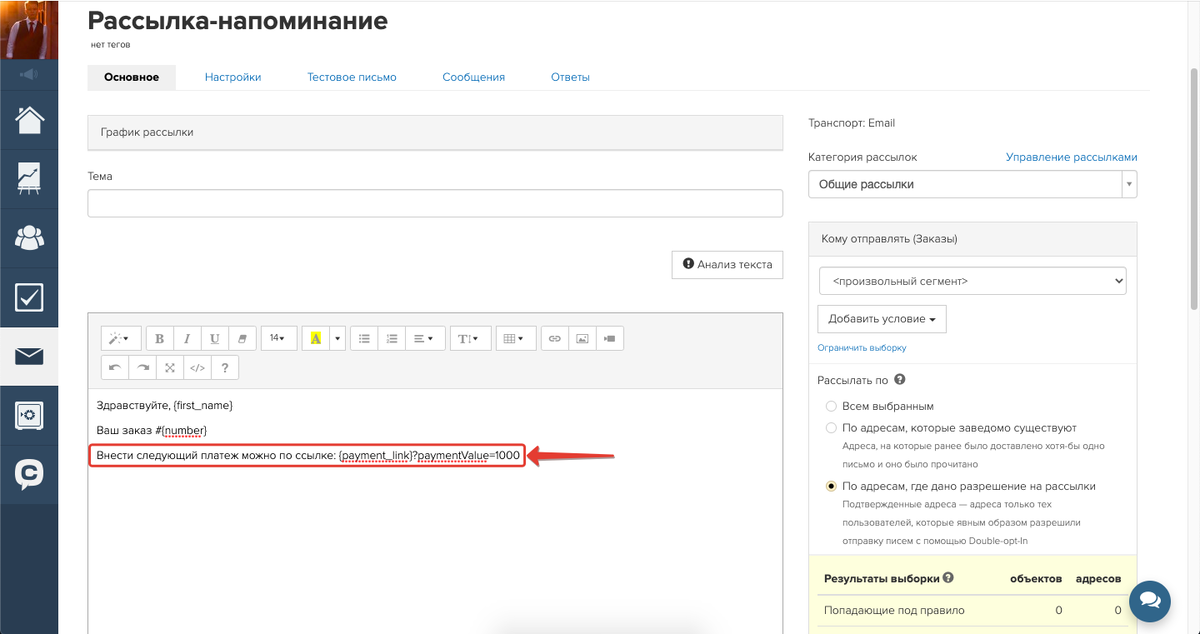Image resolution: width=1200 pixels, height=634 pixels.
Task: Insert an unordered bullet list
Action: pos(365,339)
